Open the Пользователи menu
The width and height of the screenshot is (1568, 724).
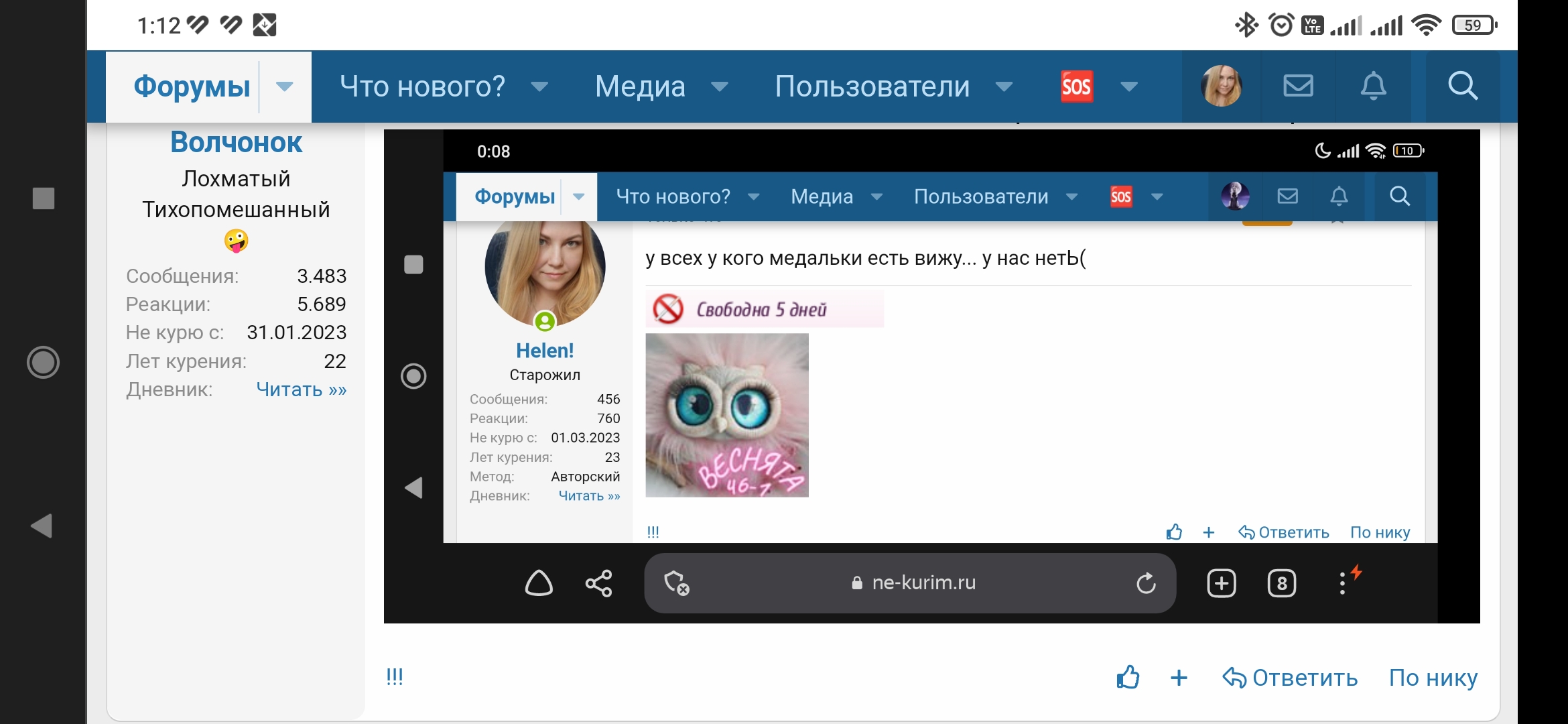[x=871, y=86]
